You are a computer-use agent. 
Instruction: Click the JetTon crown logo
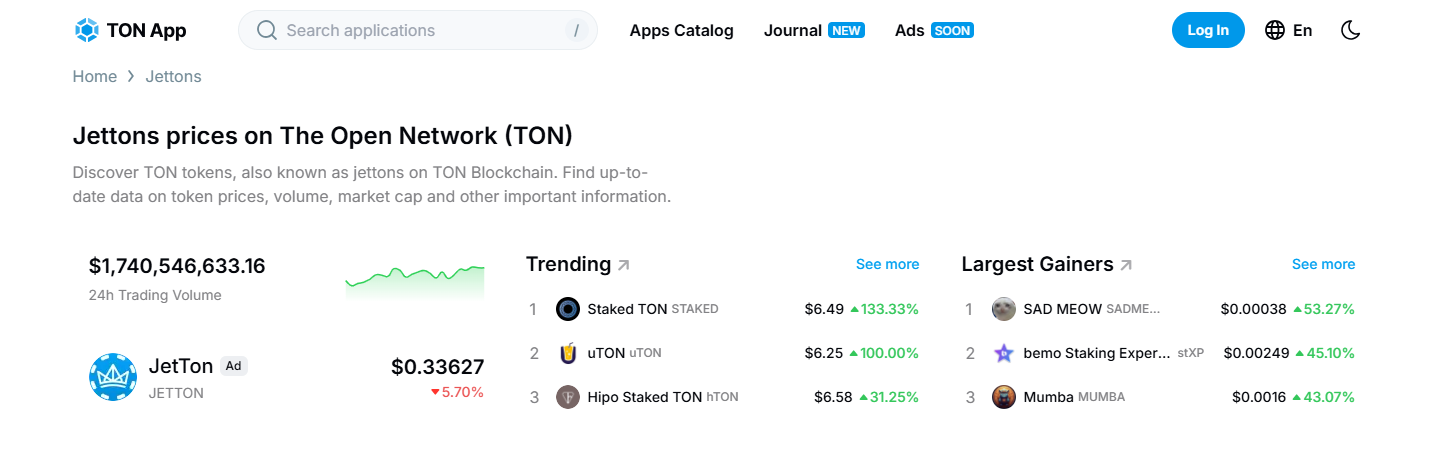(113, 377)
